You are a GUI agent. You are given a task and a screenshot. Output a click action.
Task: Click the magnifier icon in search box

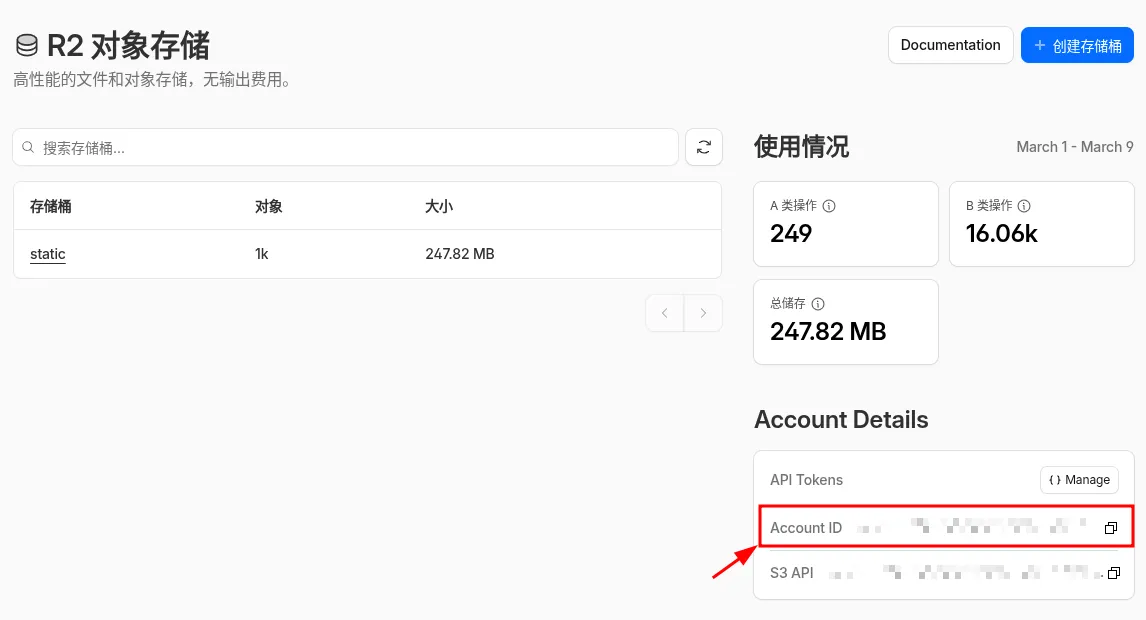pos(28,148)
